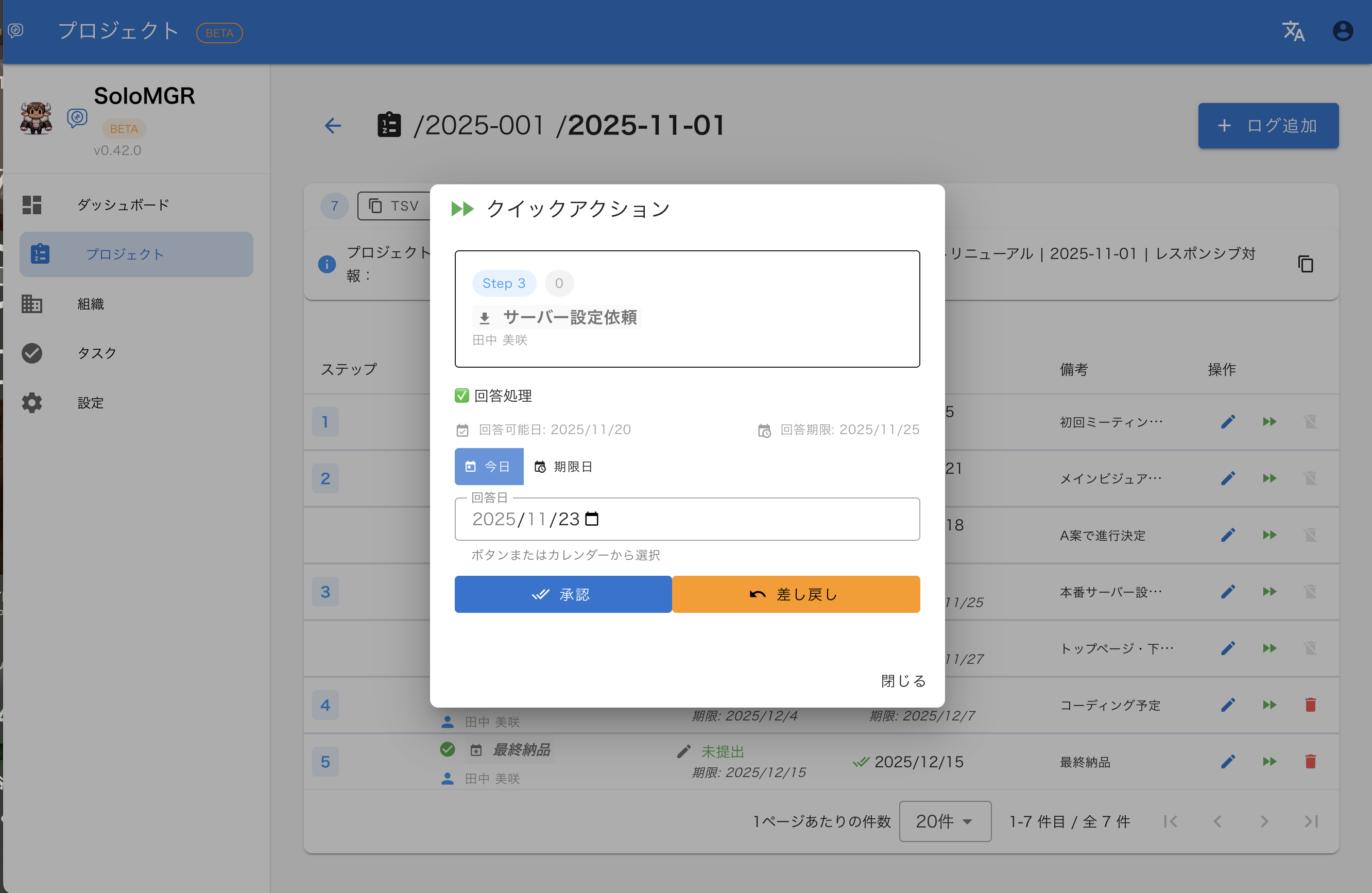1372x893 pixels.
Task: Uncheck the 回答処理 checkbox
Action: point(462,396)
